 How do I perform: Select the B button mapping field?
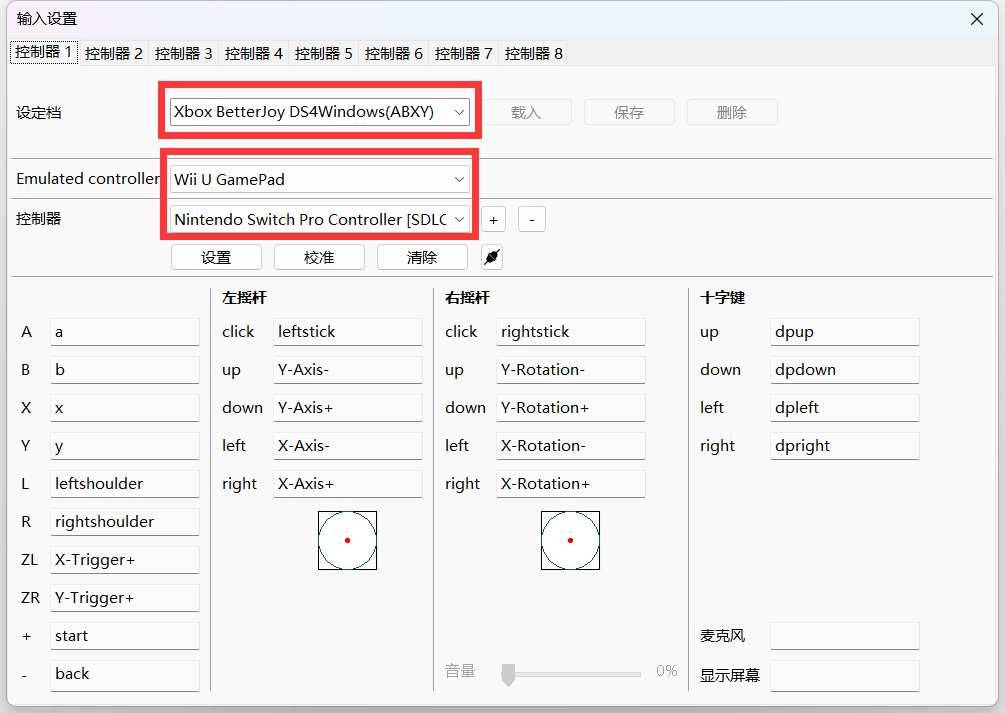tap(125, 370)
